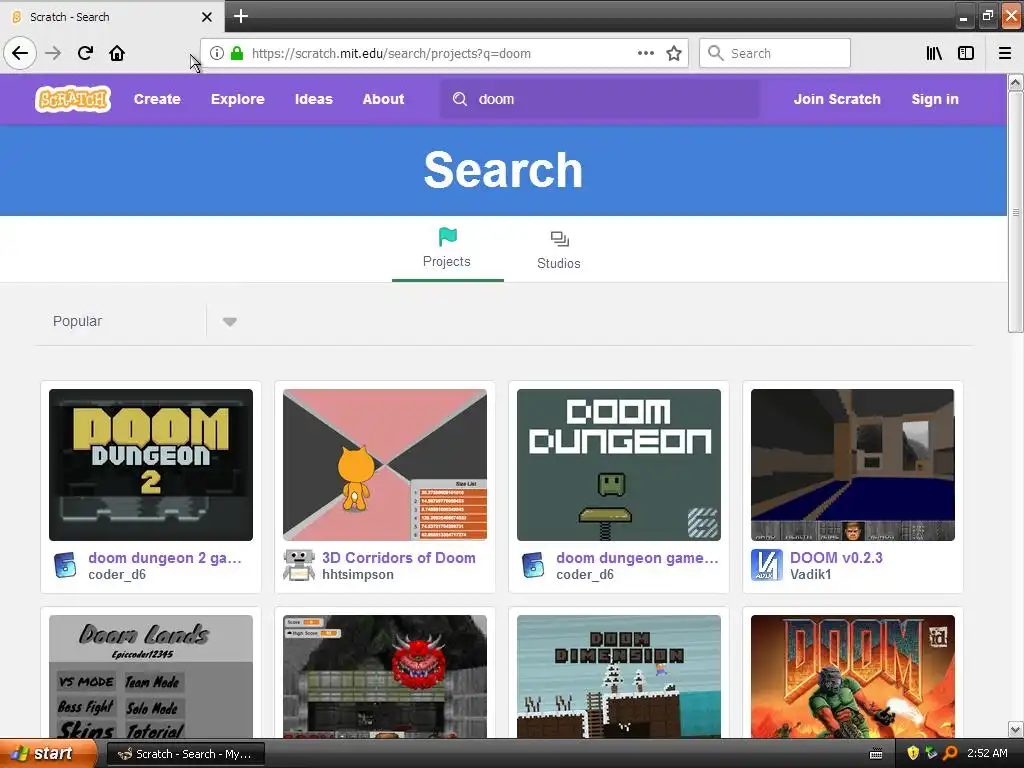Open the DOOM v0.2.3 3D room thumbnail
This screenshot has width=1024, height=768.
[x=852, y=465]
